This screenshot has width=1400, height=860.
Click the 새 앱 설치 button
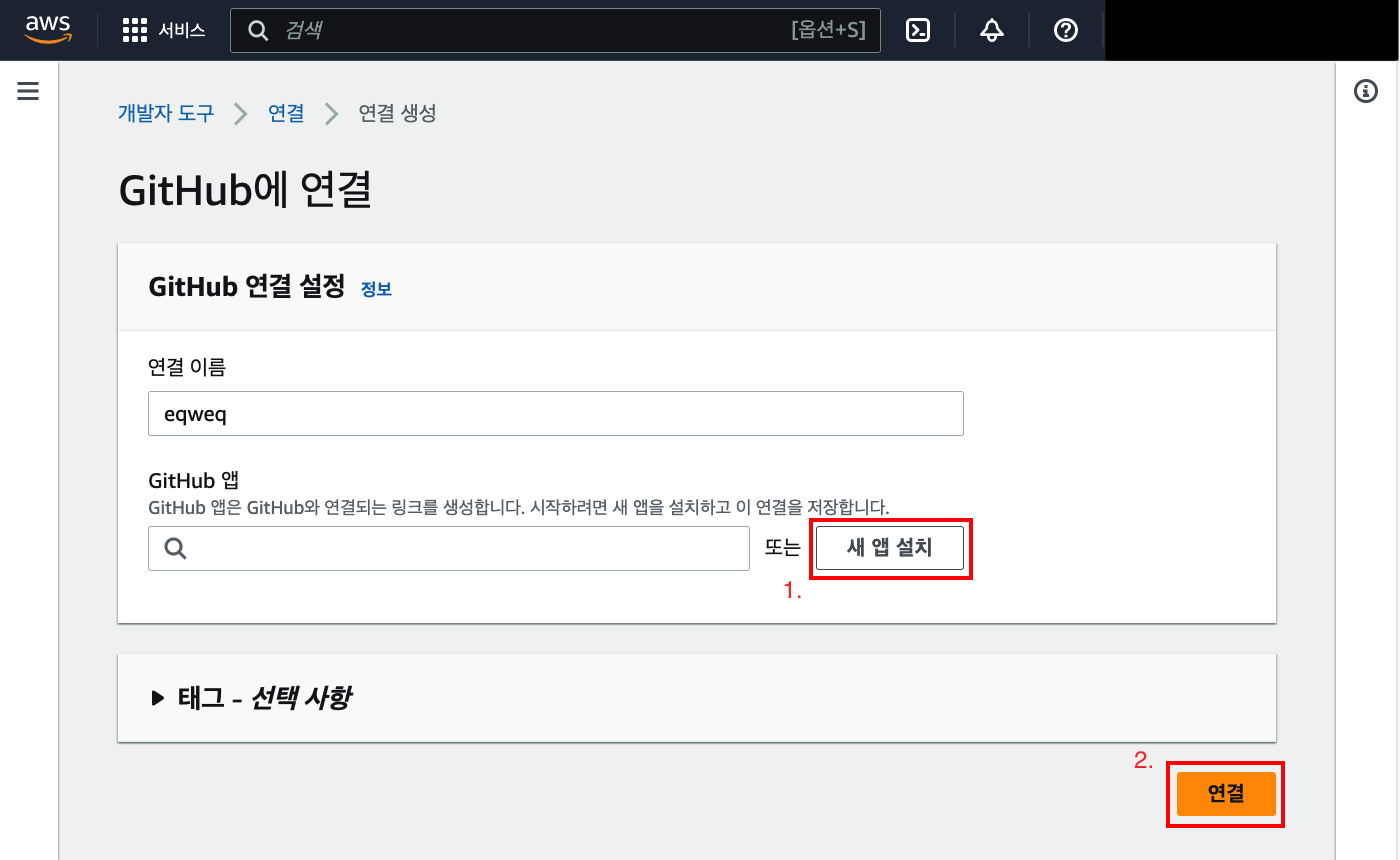tap(889, 548)
